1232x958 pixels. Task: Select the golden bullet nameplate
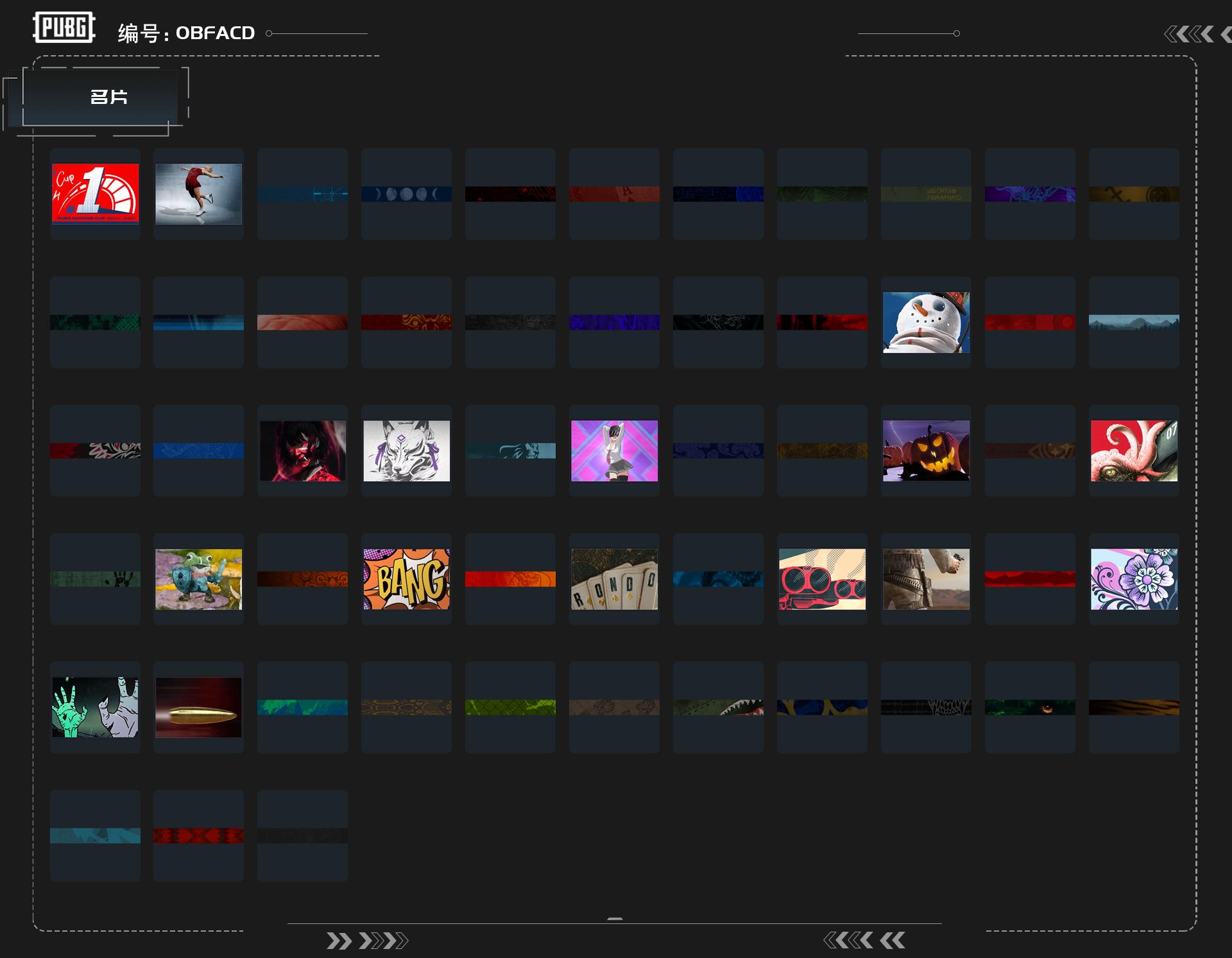(x=198, y=707)
